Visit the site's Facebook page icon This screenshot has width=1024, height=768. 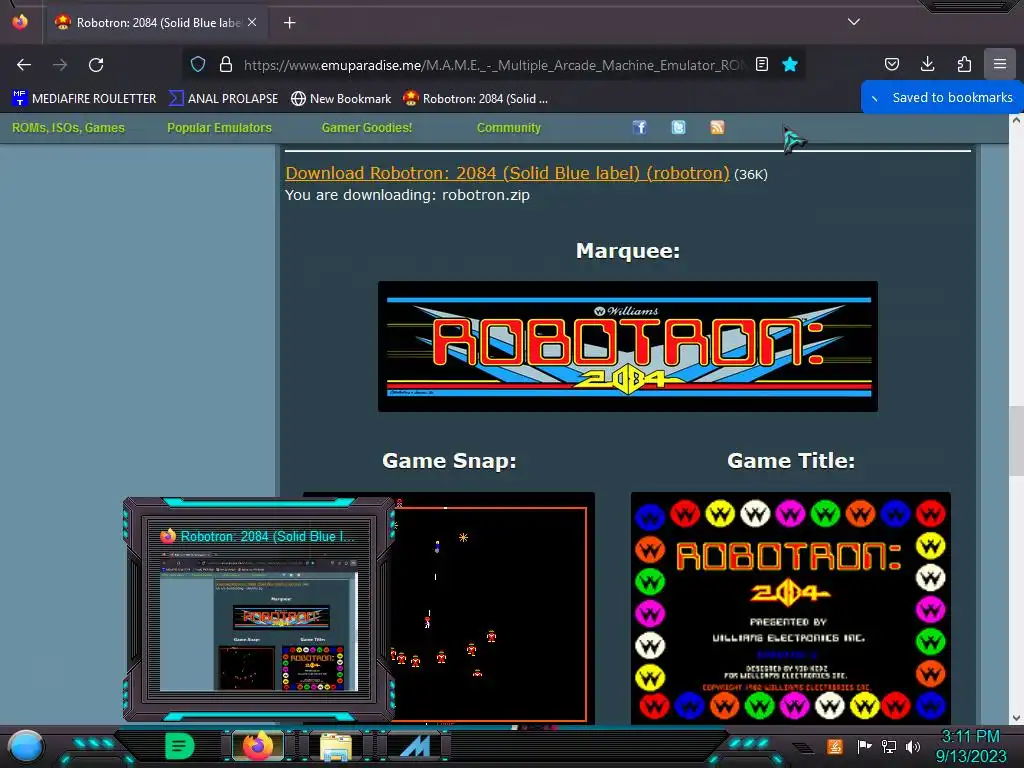point(639,127)
